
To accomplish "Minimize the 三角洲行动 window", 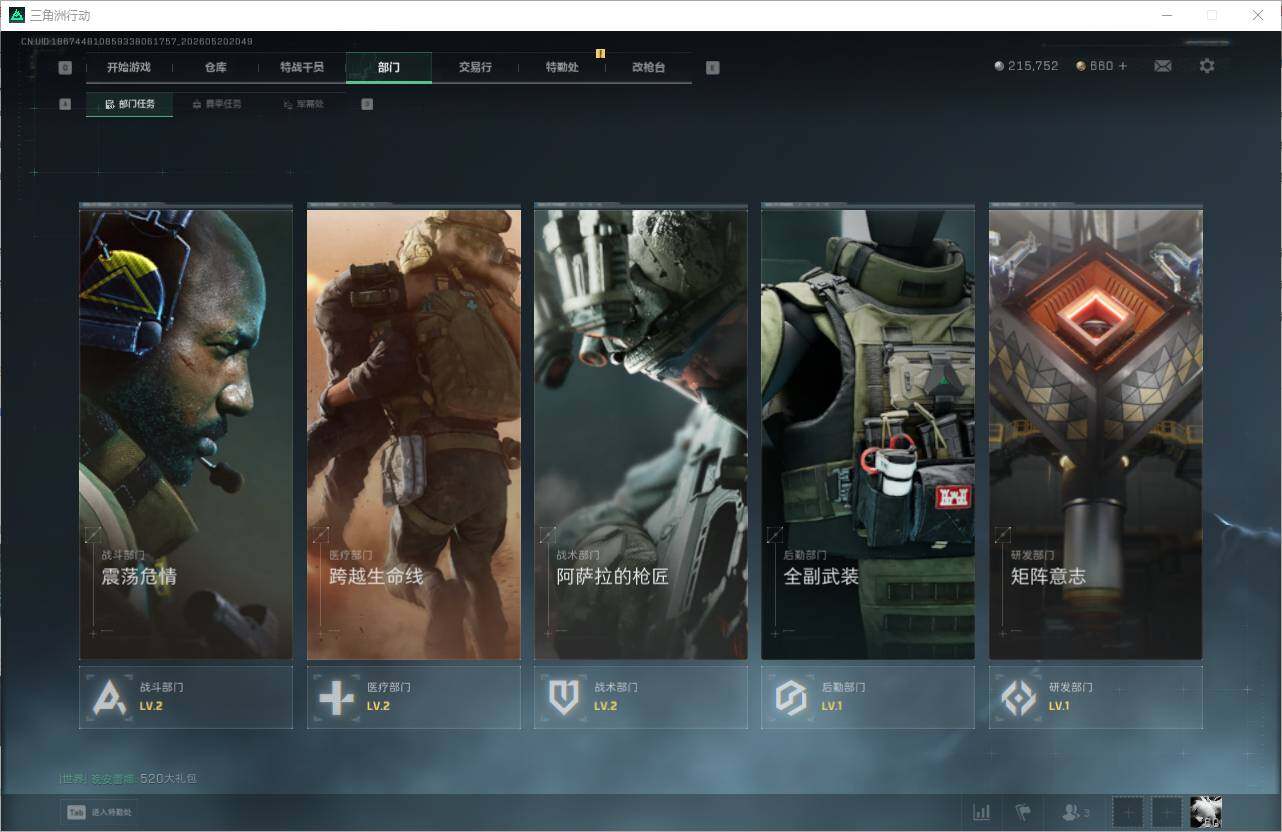I will (x=1166, y=15).
